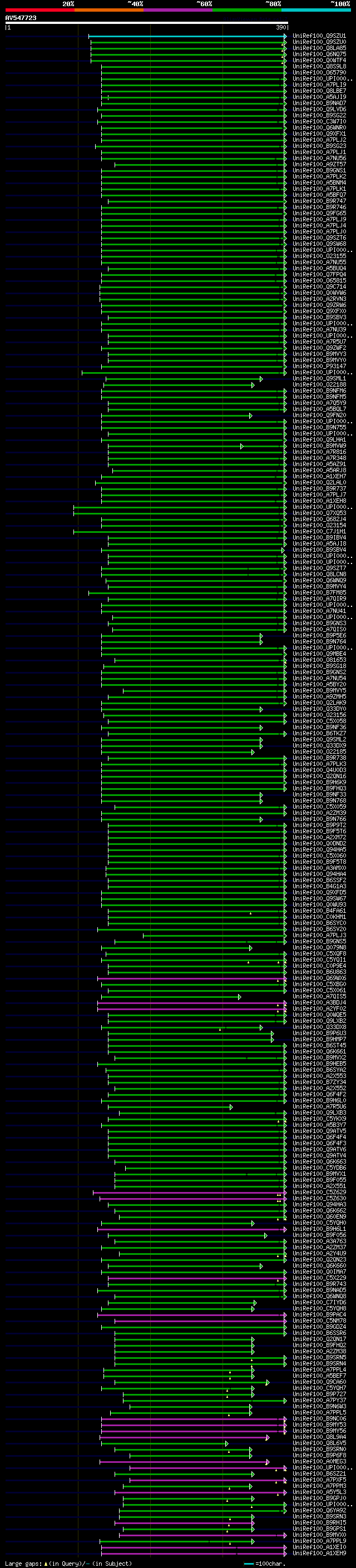This screenshot has height=1568, width=356.
Task: Select hit label UniRef100_A2ZM39
Action: [x=319, y=813]
